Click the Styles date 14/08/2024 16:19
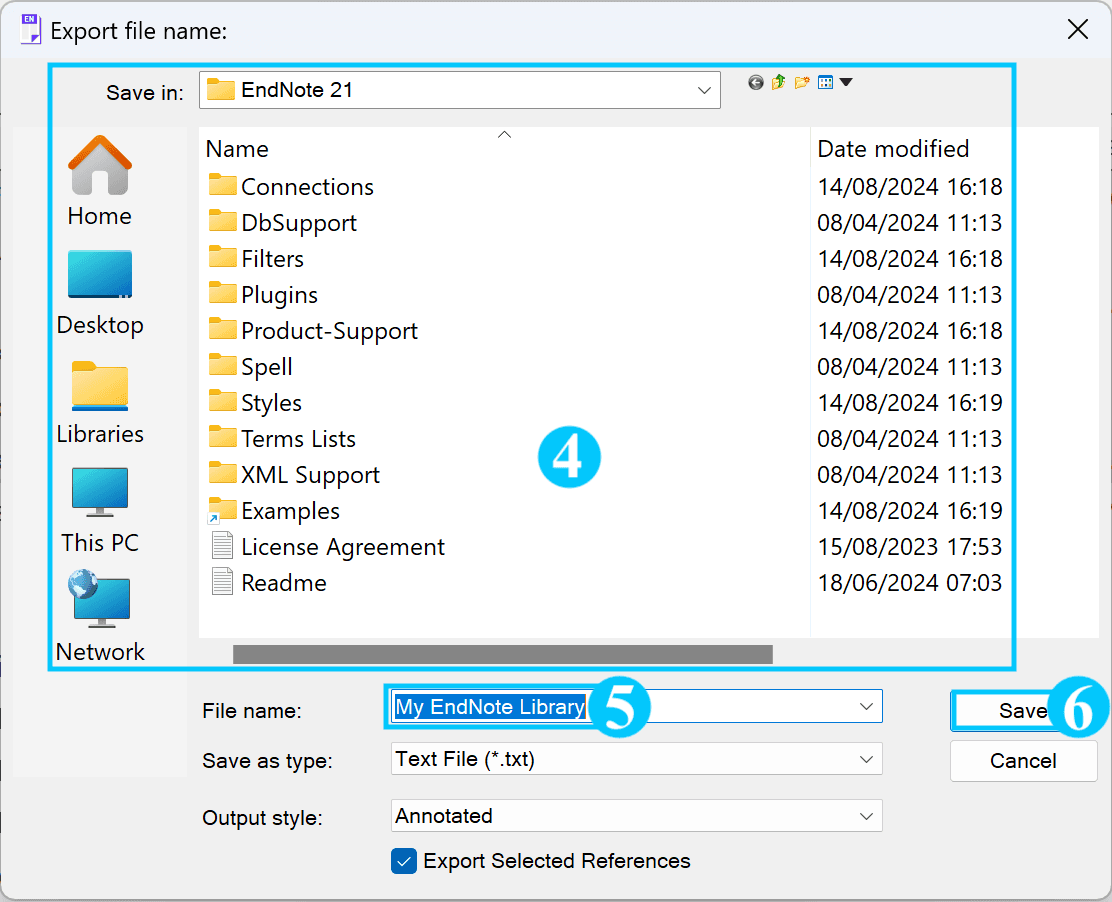This screenshot has width=1112, height=902. [910, 403]
